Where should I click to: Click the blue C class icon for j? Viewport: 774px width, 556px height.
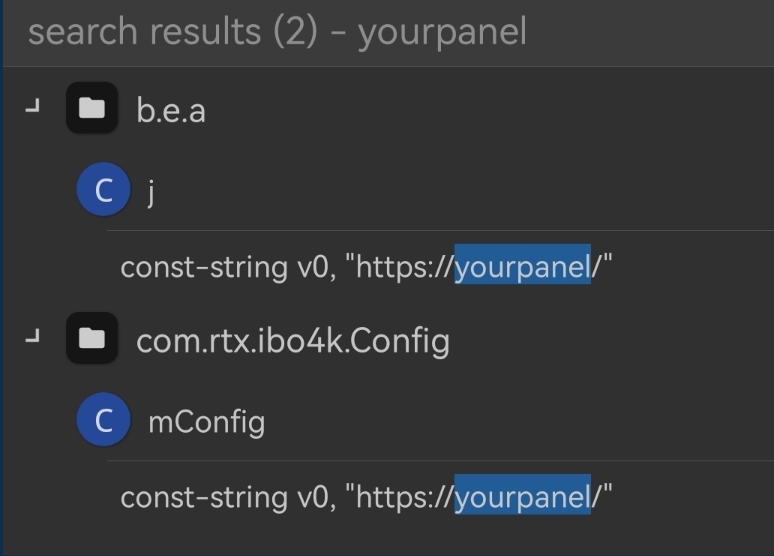pyautogui.click(x=103, y=190)
